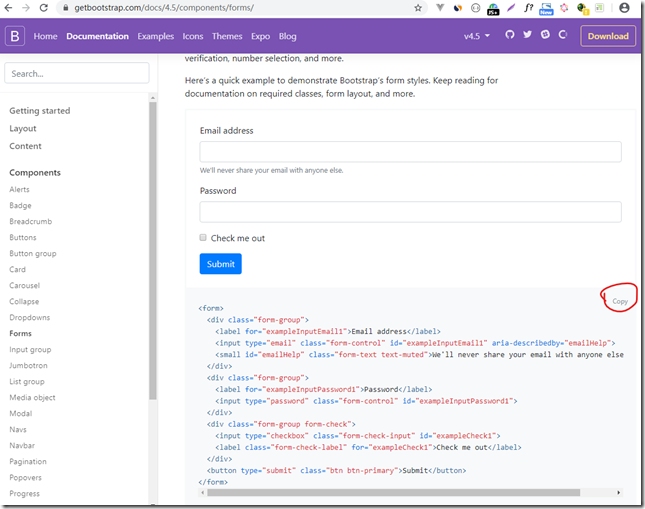Open the JS+ badged extension icon
The image size is (645, 509).
(x=493, y=9)
